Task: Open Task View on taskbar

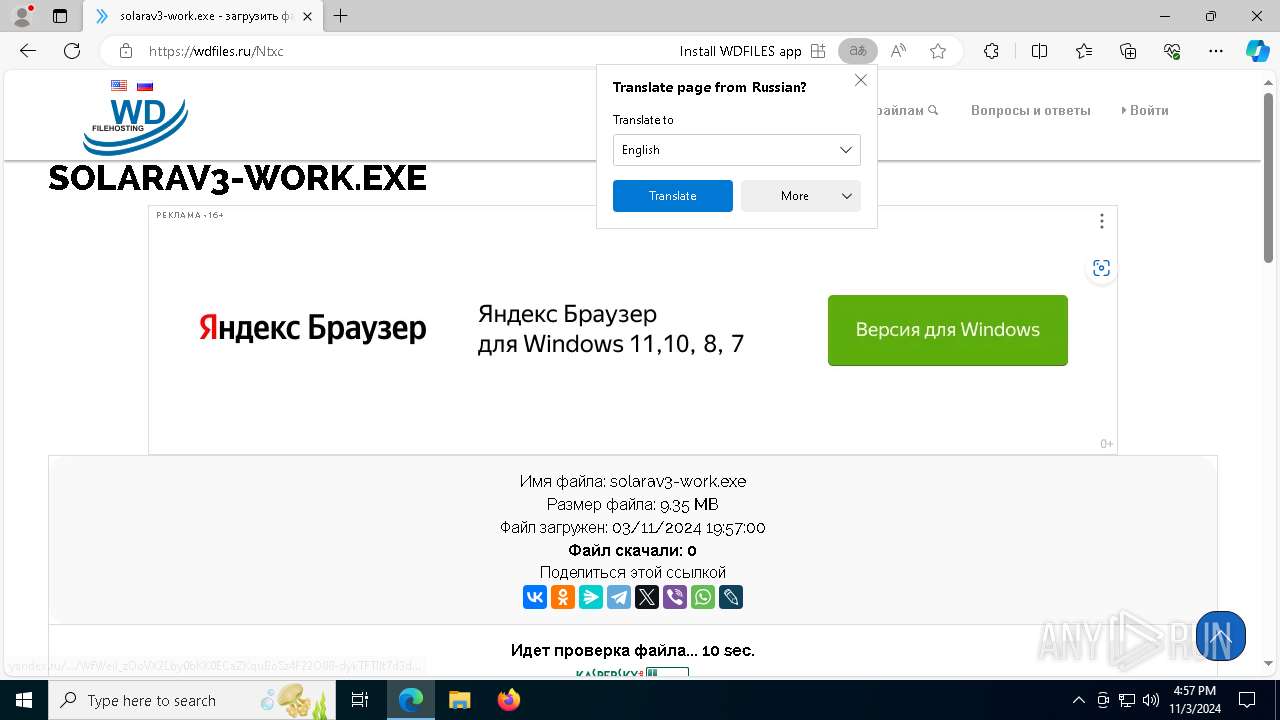Action: tap(360, 700)
